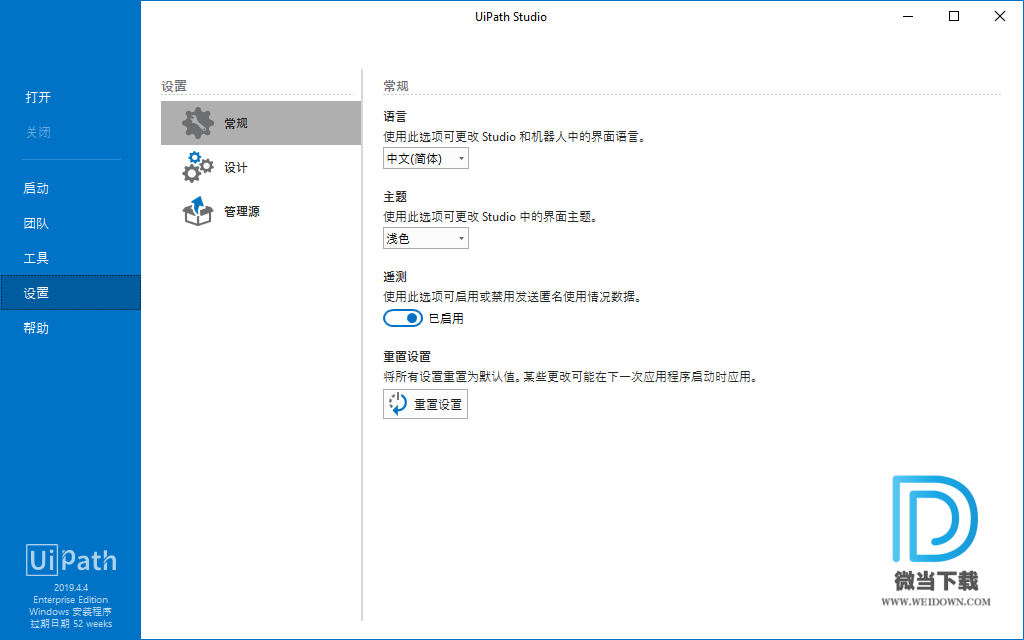
Task: Click the version text 2019.4.4
Action: tap(71, 588)
